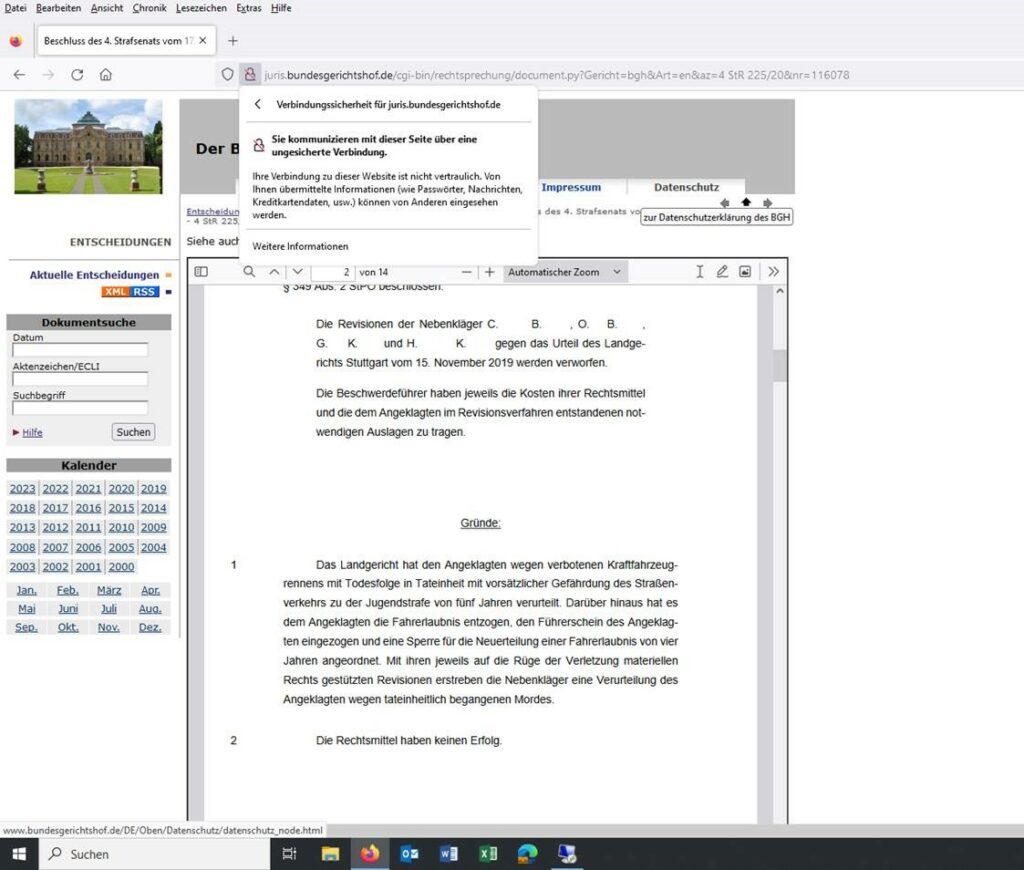The width and height of the screenshot is (1024, 870).
Task: Reload the page with the refresh icon
Action: 77,75
